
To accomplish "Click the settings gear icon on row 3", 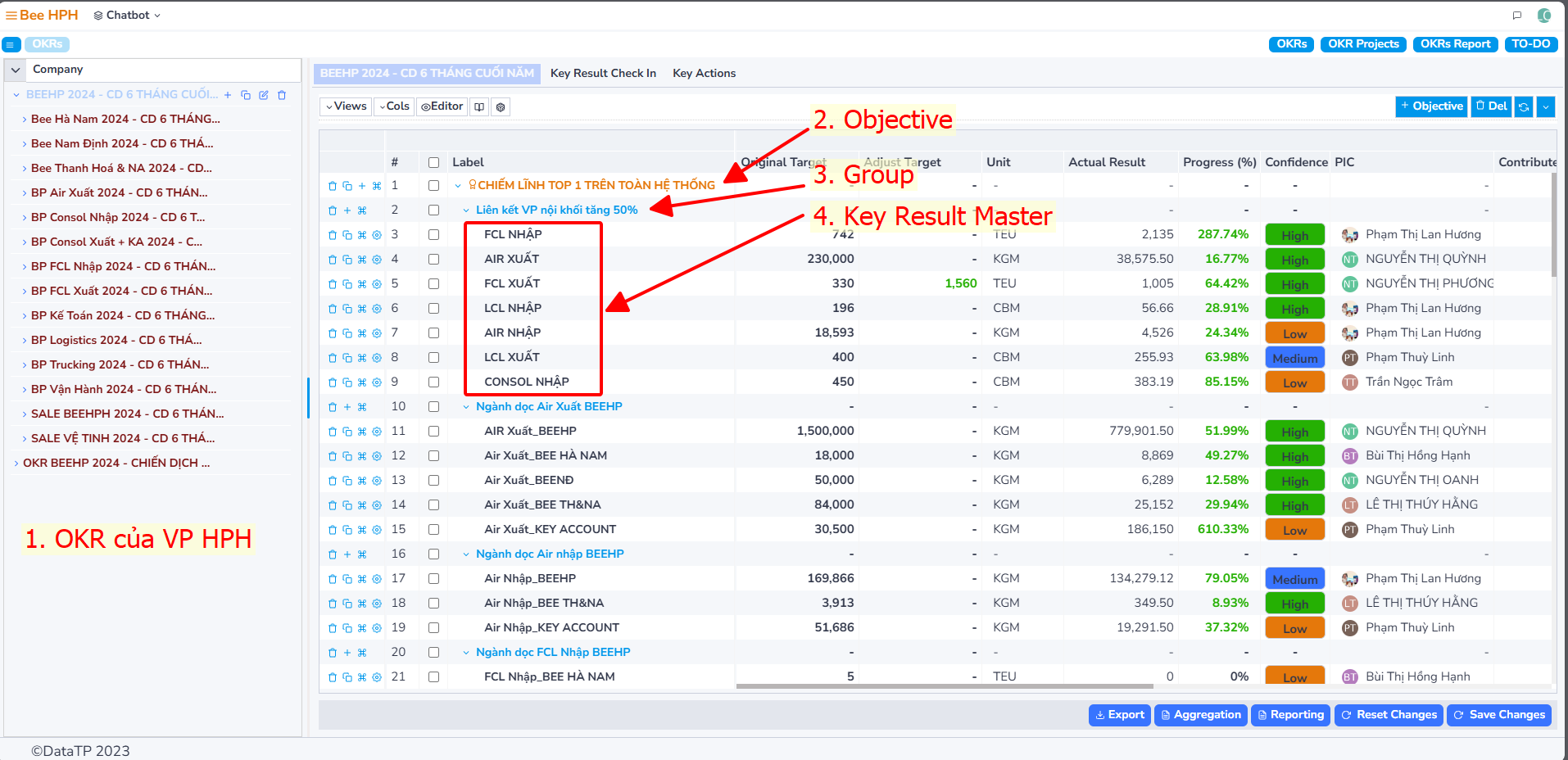I will [377, 235].
